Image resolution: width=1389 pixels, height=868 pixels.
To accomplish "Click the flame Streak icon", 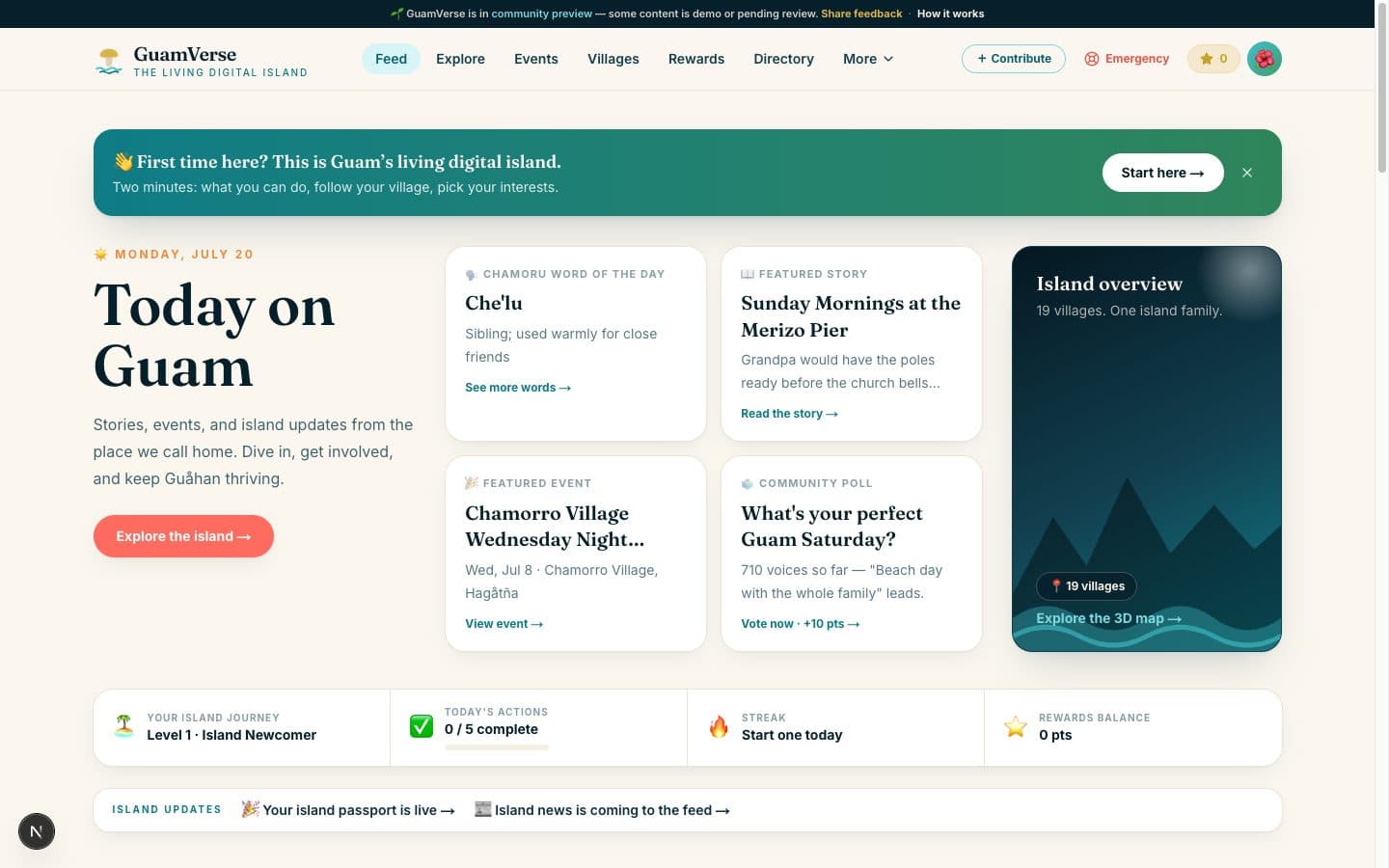I will coord(719,726).
